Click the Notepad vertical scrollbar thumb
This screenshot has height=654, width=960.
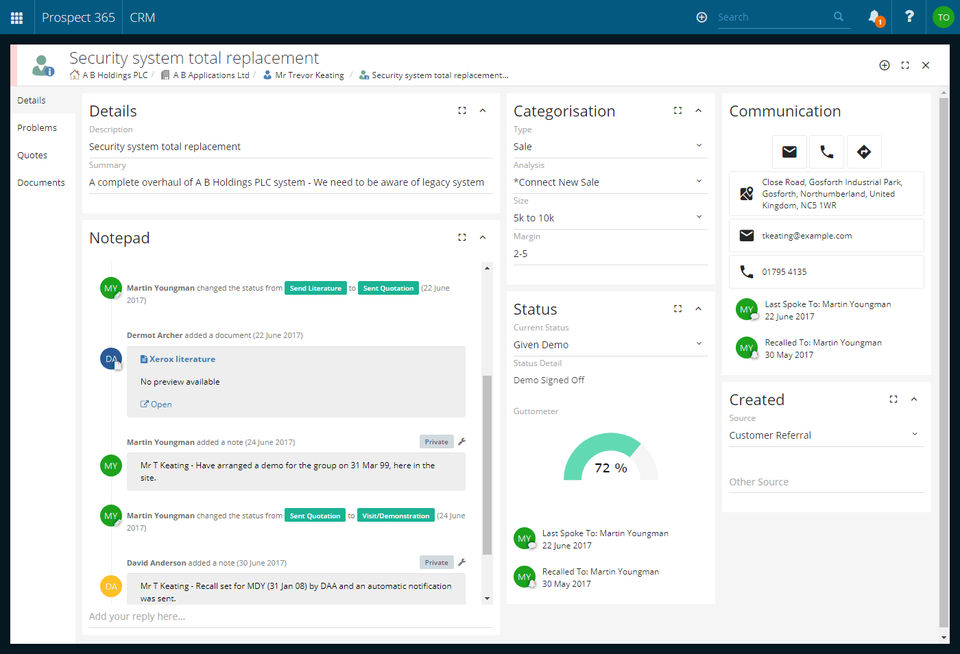[487, 465]
